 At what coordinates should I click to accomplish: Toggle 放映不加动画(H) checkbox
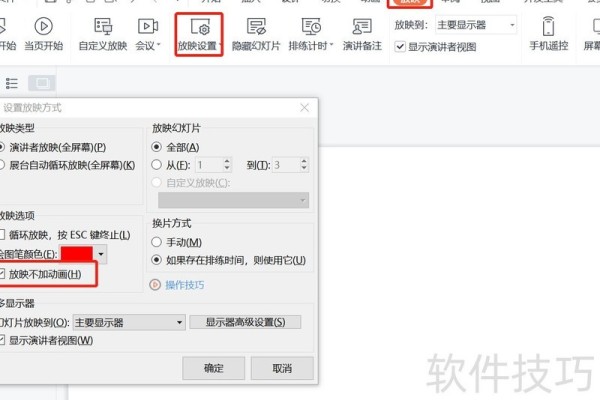point(2,274)
